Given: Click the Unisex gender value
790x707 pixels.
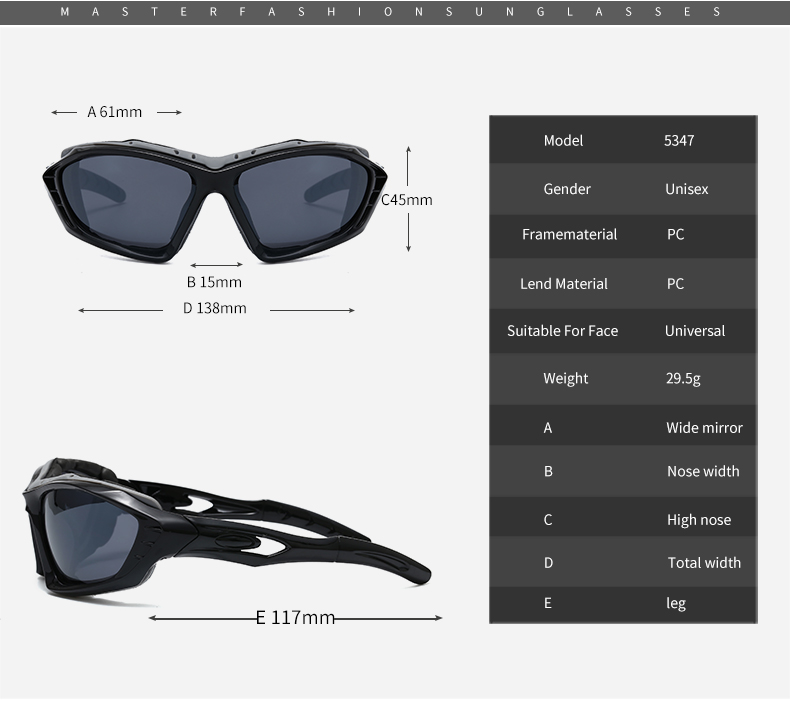Looking at the screenshot, I should [686, 189].
